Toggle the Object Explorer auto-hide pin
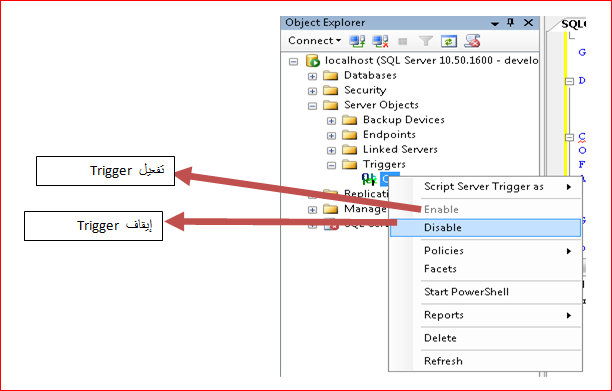This screenshot has width=612, height=391. (x=511, y=23)
